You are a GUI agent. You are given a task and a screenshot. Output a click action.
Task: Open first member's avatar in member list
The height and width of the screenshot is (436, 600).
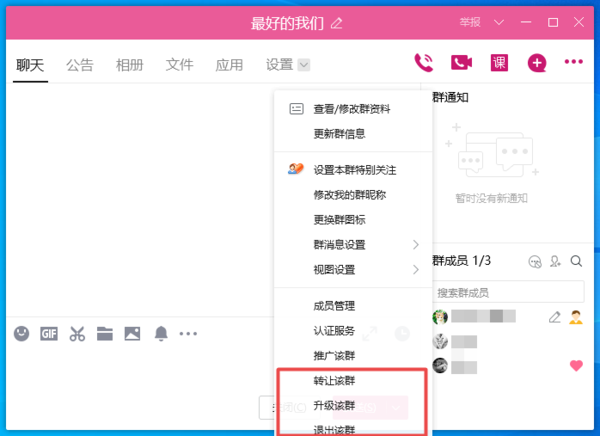pos(440,317)
